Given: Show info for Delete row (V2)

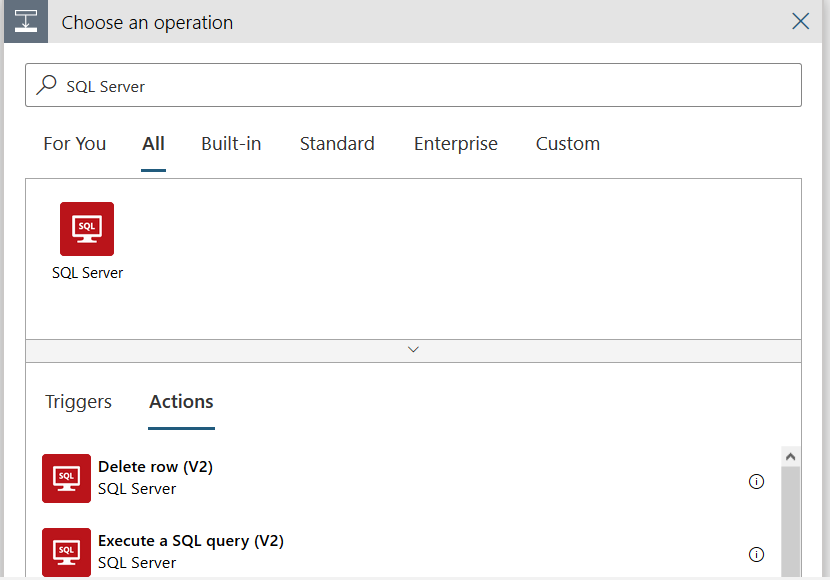Looking at the screenshot, I should 756,481.
